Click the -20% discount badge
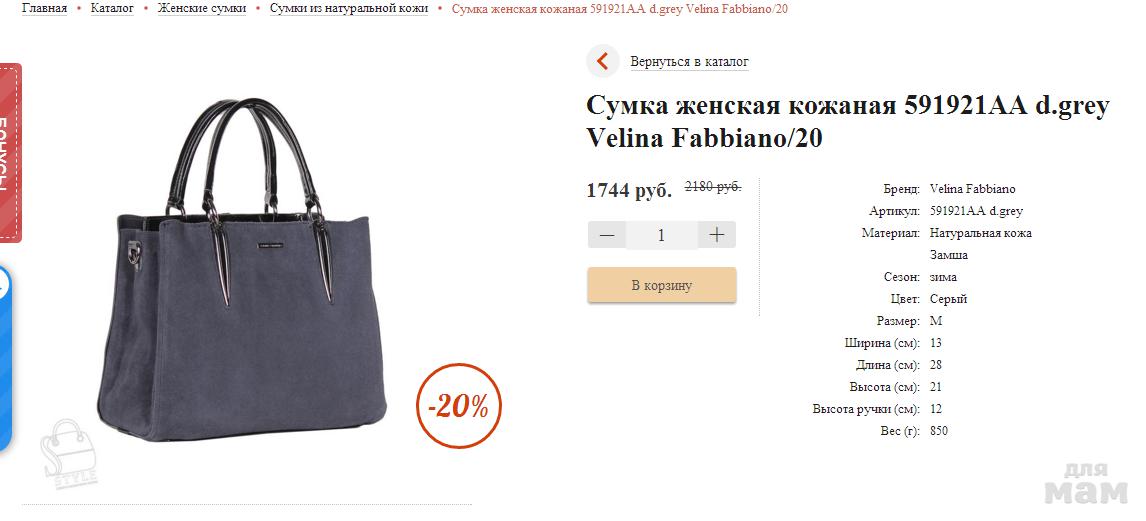 coord(459,406)
